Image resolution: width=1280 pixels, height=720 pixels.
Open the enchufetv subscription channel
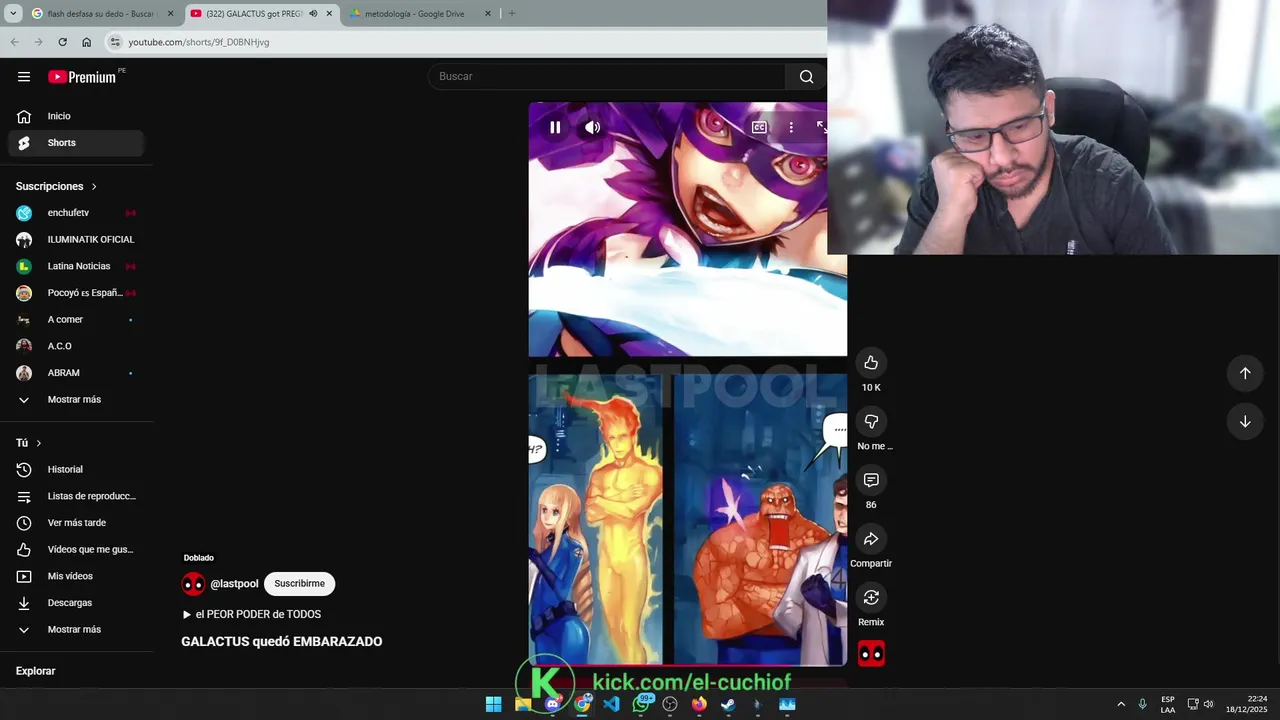click(76, 213)
